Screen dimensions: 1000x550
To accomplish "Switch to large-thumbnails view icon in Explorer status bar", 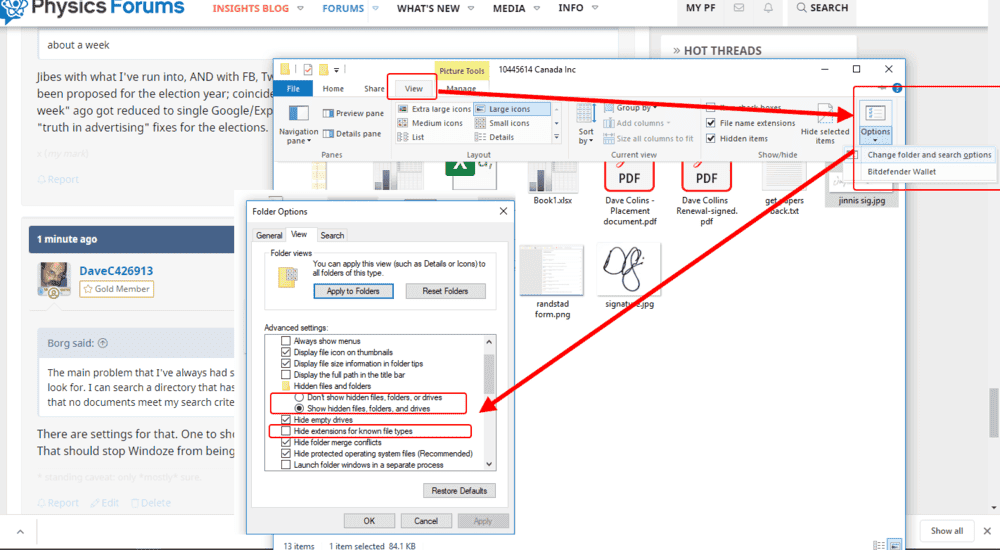I will pos(895,545).
